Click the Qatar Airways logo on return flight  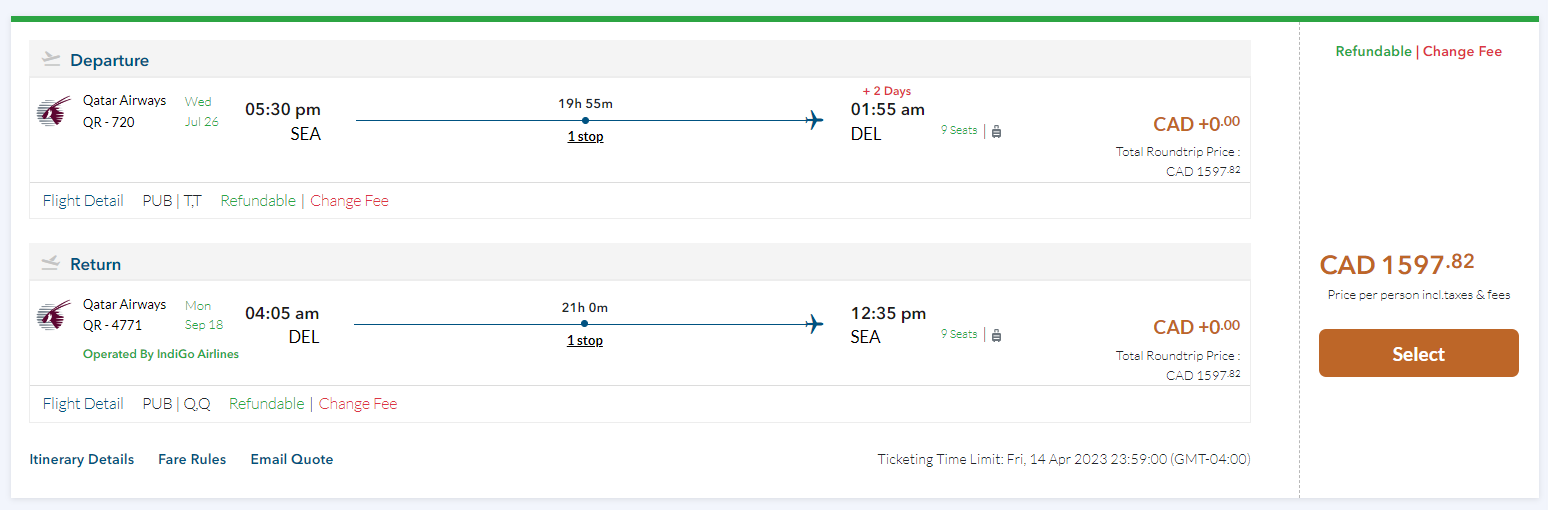54,314
